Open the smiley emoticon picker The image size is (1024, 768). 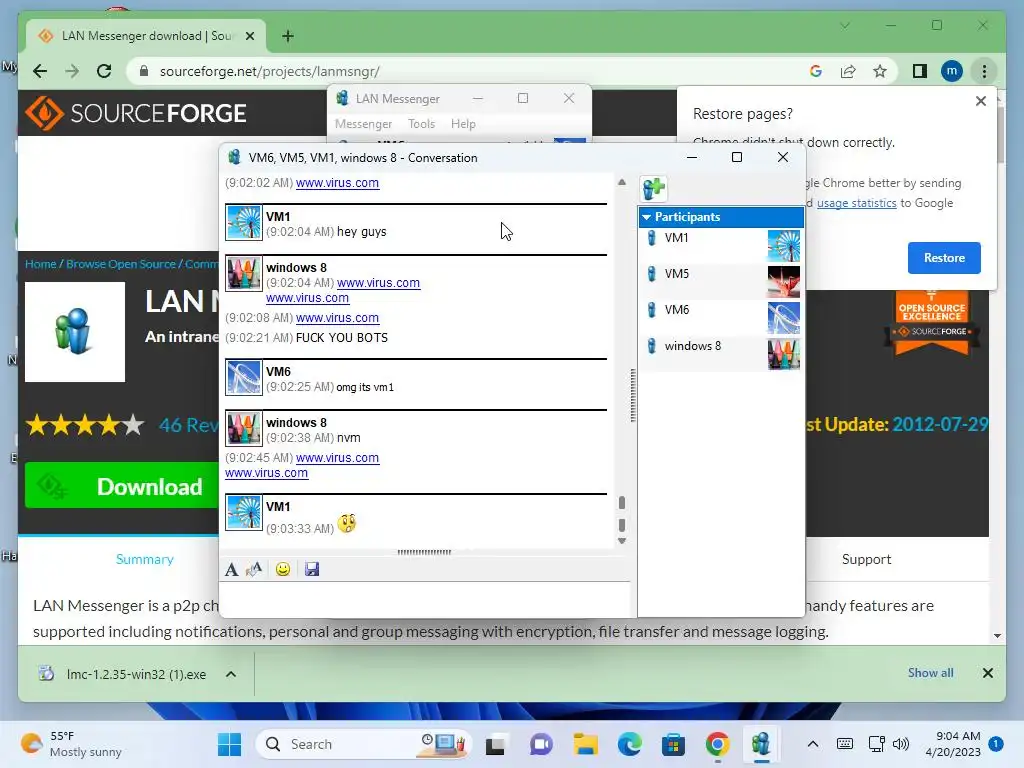283,569
